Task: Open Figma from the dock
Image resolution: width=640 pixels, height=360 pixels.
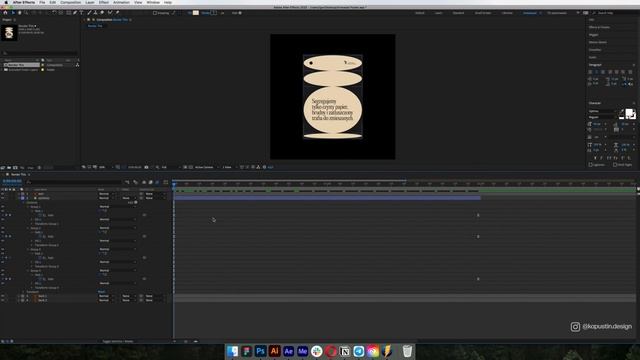Action: (x=246, y=351)
